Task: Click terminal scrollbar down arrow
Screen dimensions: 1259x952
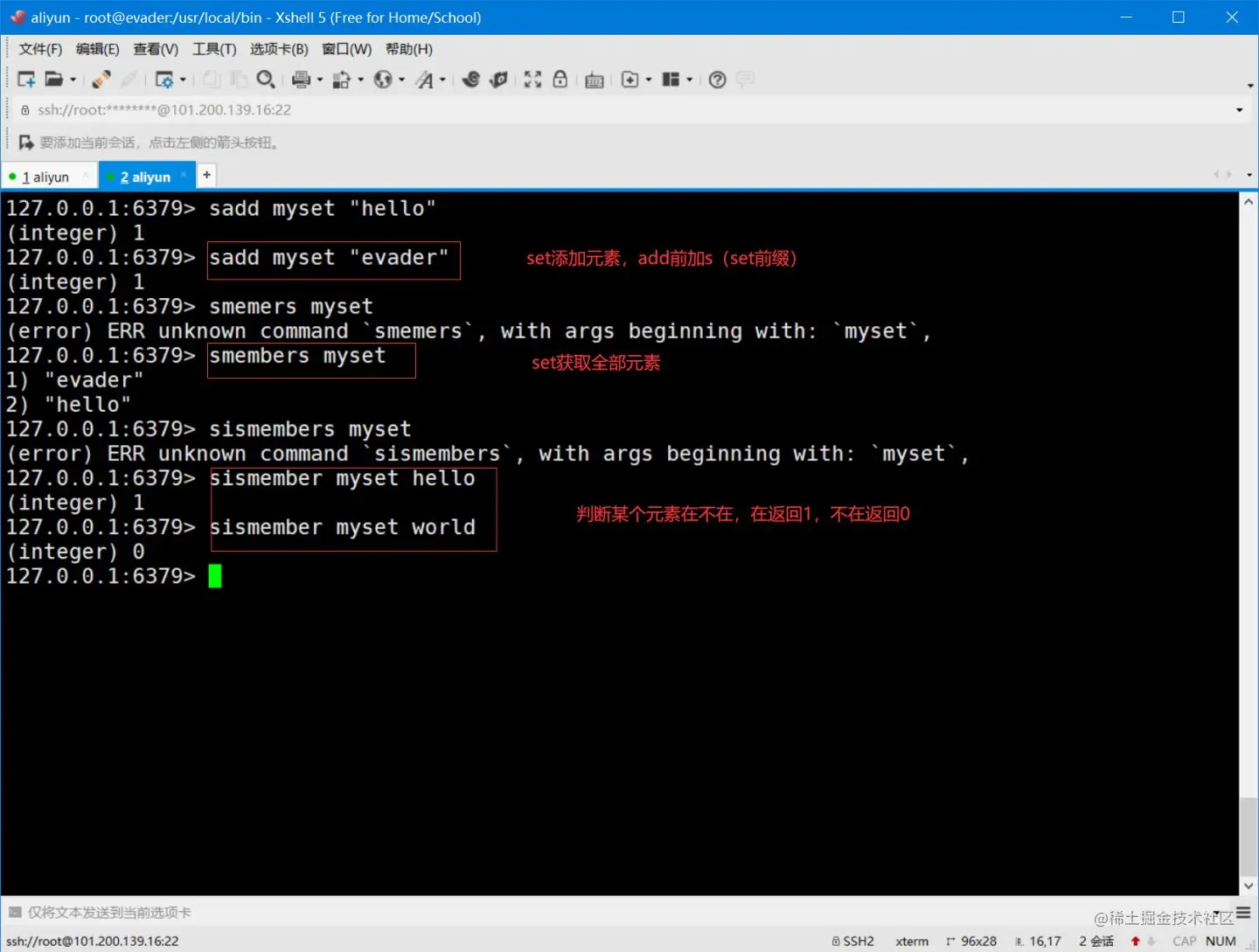Action: 1249,886
